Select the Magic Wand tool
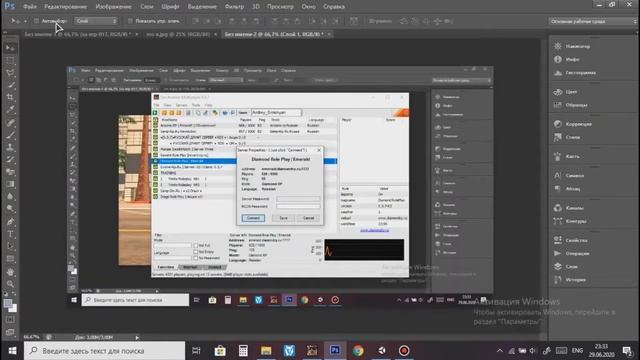The width and height of the screenshot is (640, 360). click(x=10, y=85)
